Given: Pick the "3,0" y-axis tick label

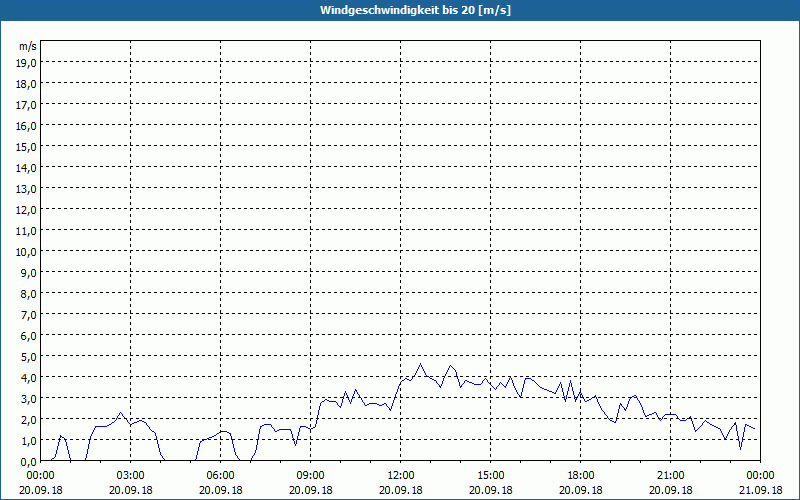Looking at the screenshot, I should point(29,398).
